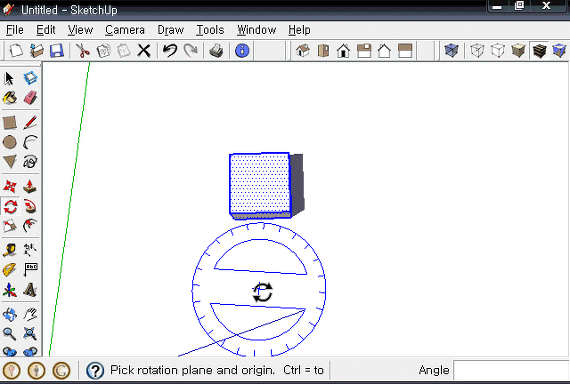Choose the Dimension tool

click(x=30, y=250)
